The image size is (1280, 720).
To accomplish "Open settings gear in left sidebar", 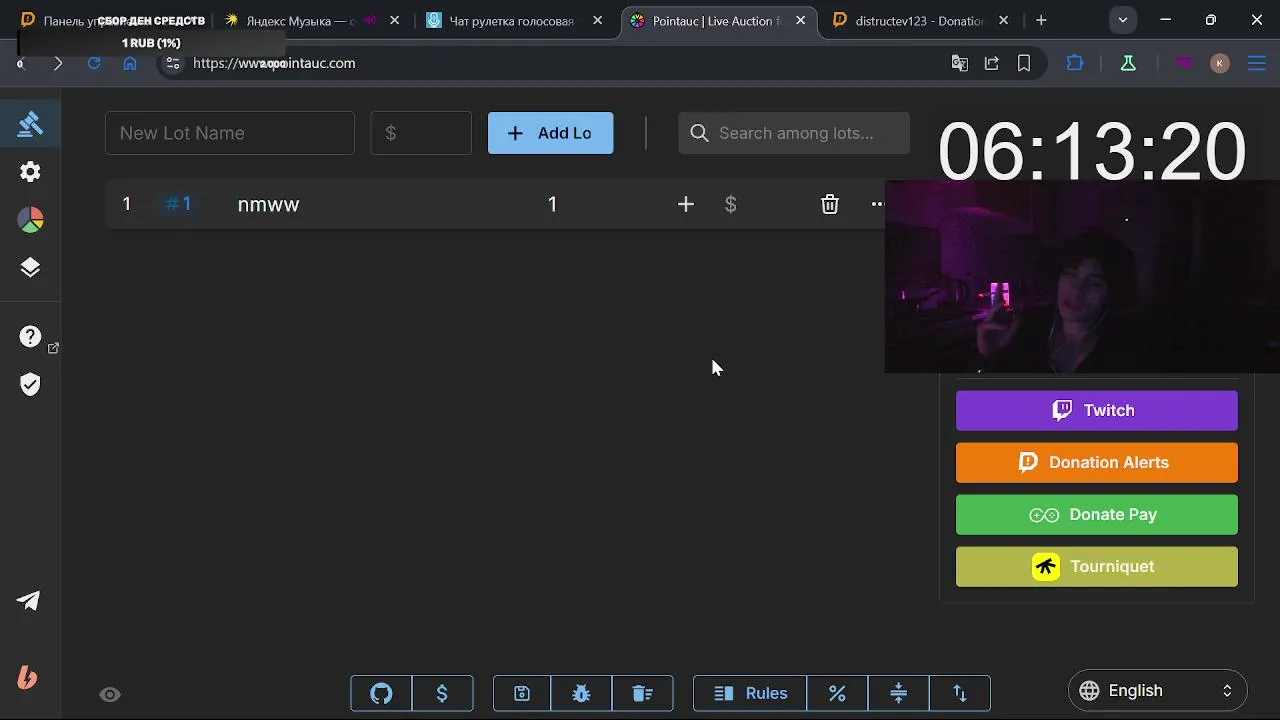I will click(x=30, y=172).
